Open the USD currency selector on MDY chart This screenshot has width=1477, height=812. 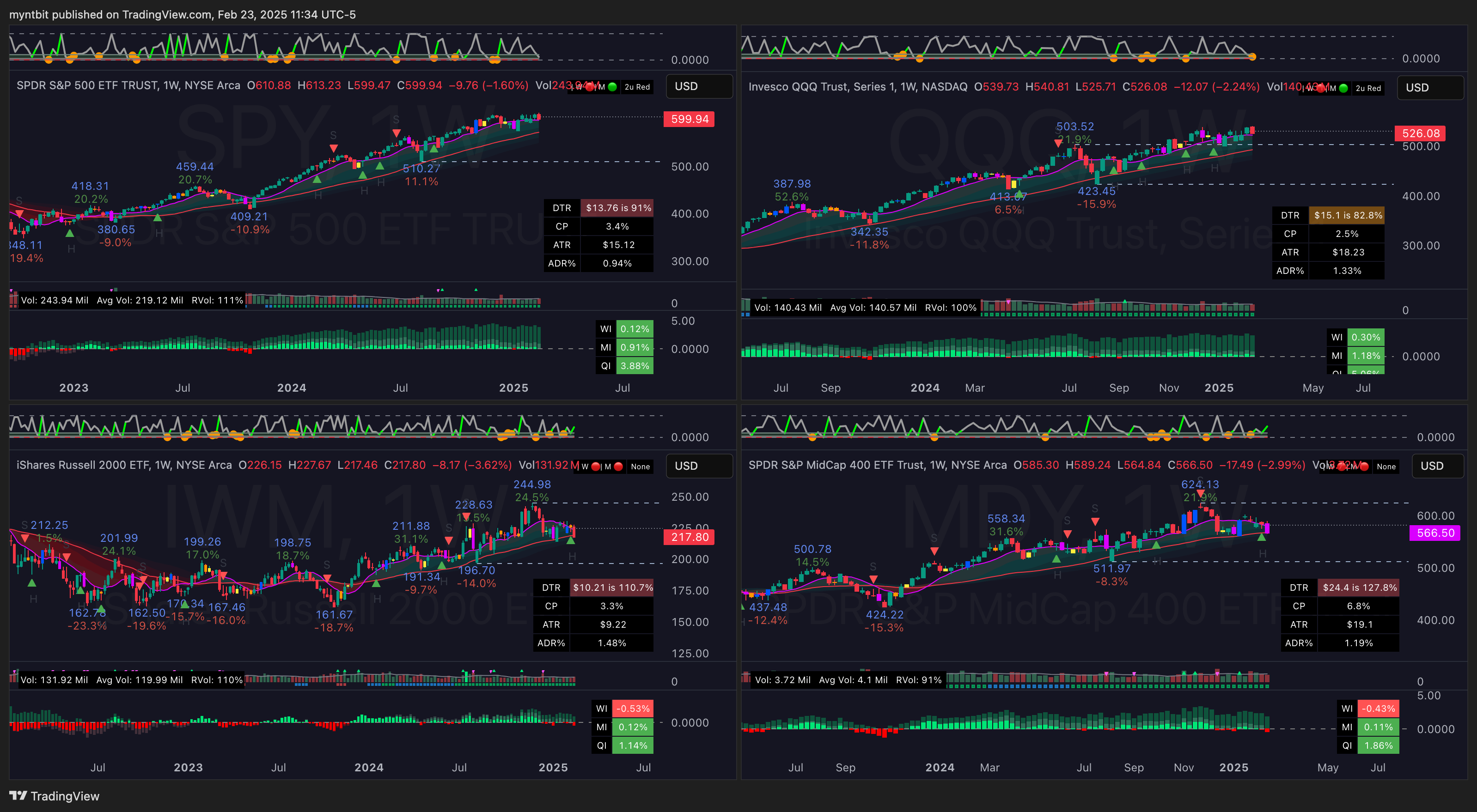[x=1437, y=466]
